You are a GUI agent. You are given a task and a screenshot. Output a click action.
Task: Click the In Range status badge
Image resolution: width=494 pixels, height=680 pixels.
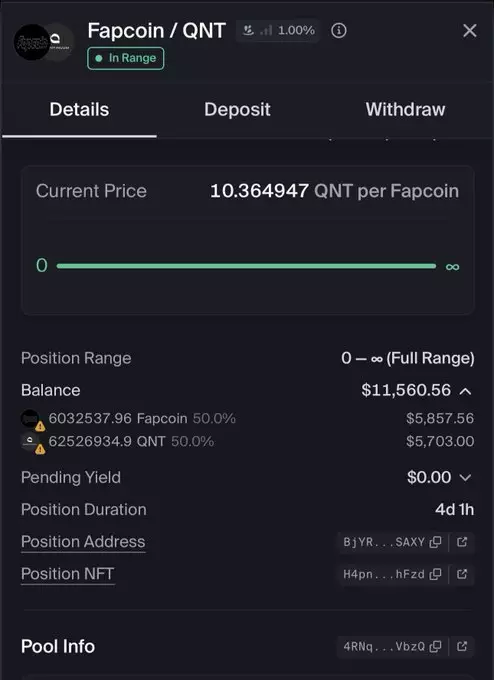tap(126, 58)
